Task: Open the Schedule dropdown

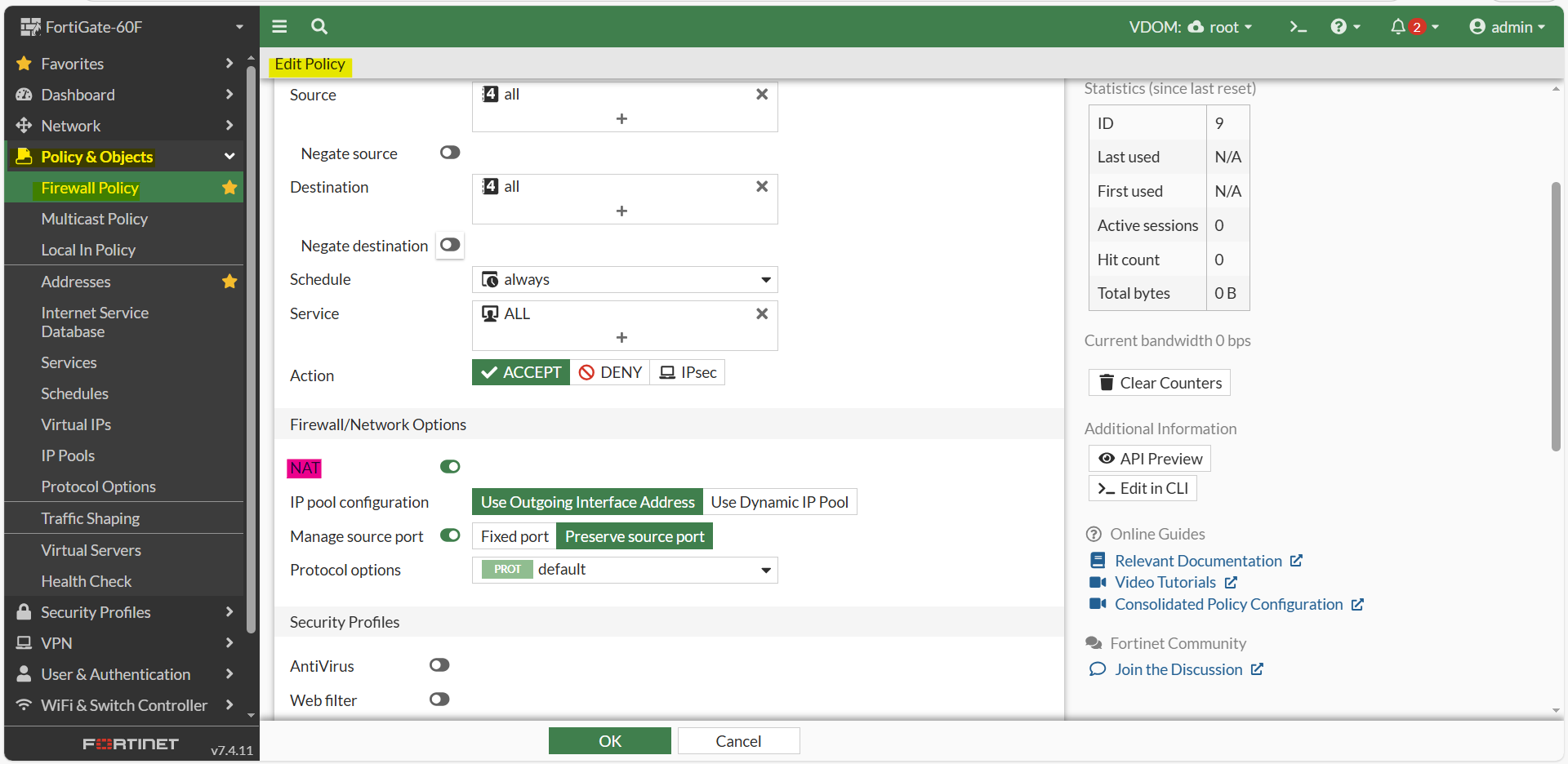Action: point(625,280)
